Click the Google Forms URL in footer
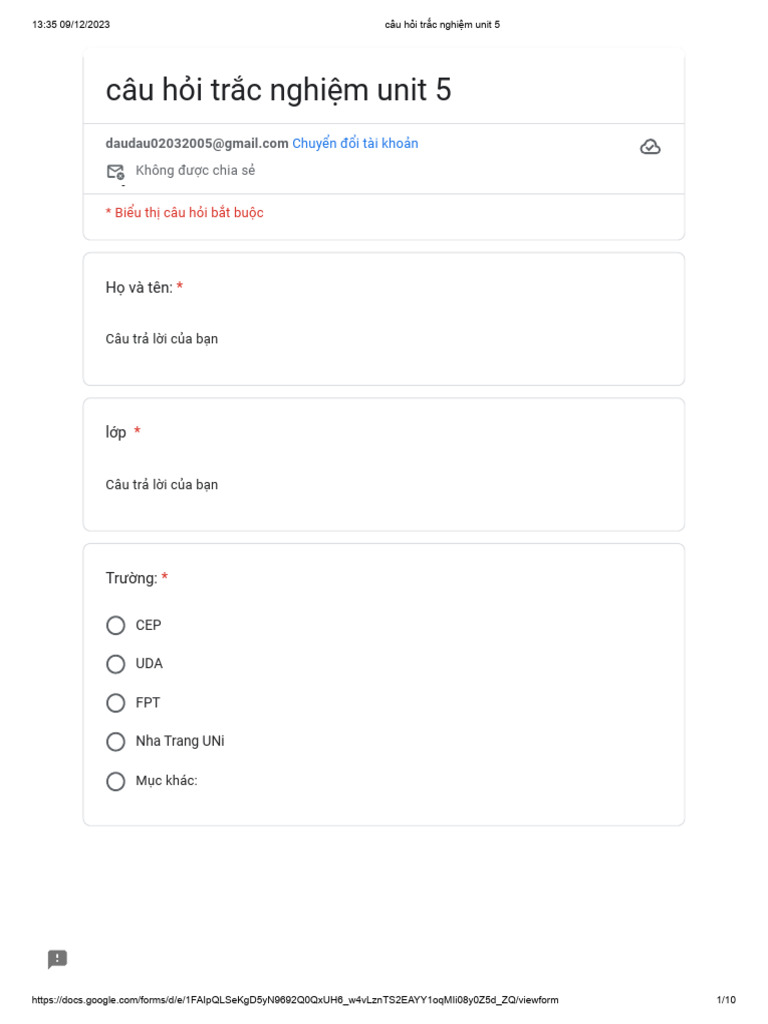The height and width of the screenshot is (1024, 768). (x=295, y=1000)
